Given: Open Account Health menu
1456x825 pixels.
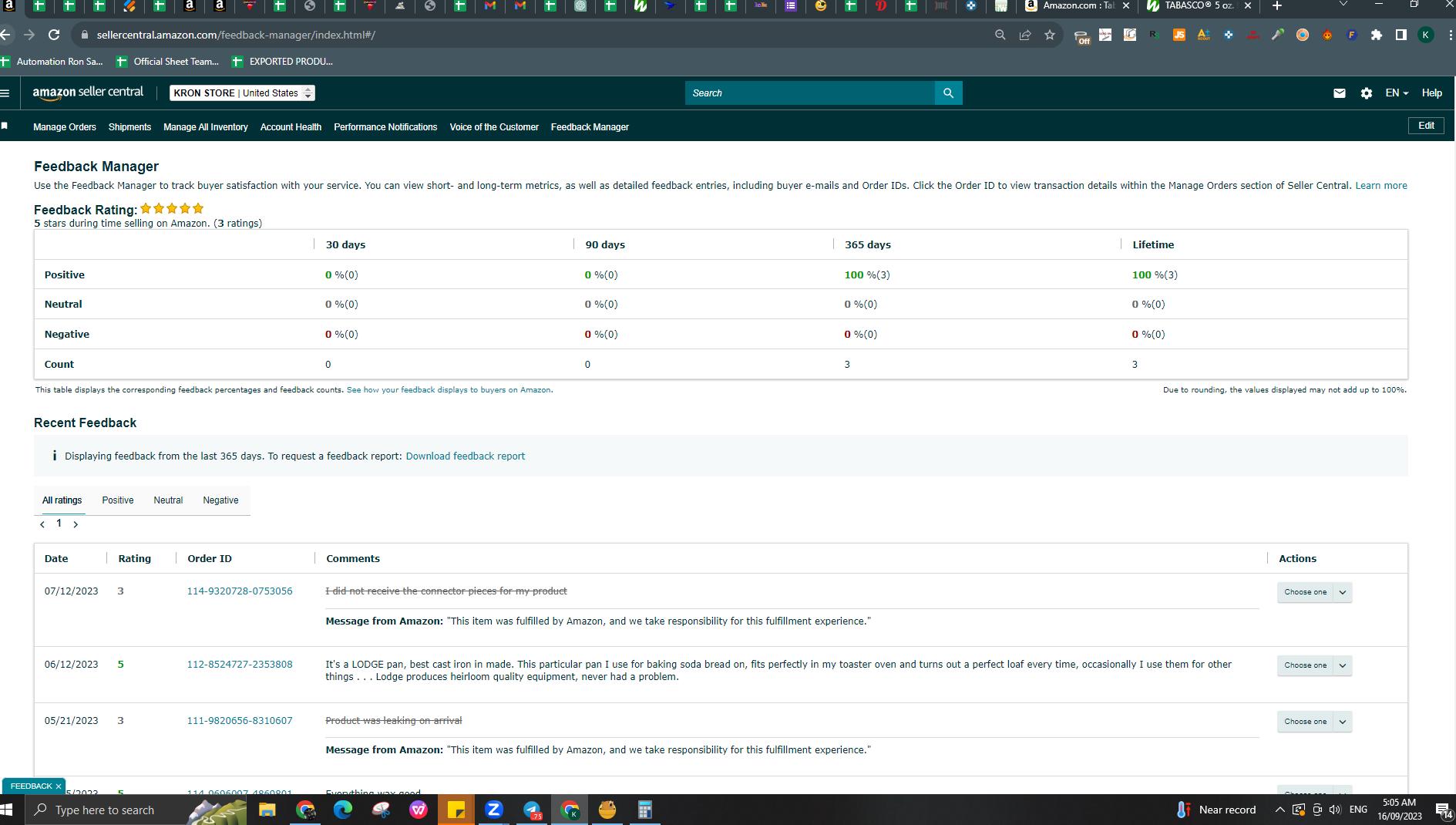Looking at the screenshot, I should [291, 127].
